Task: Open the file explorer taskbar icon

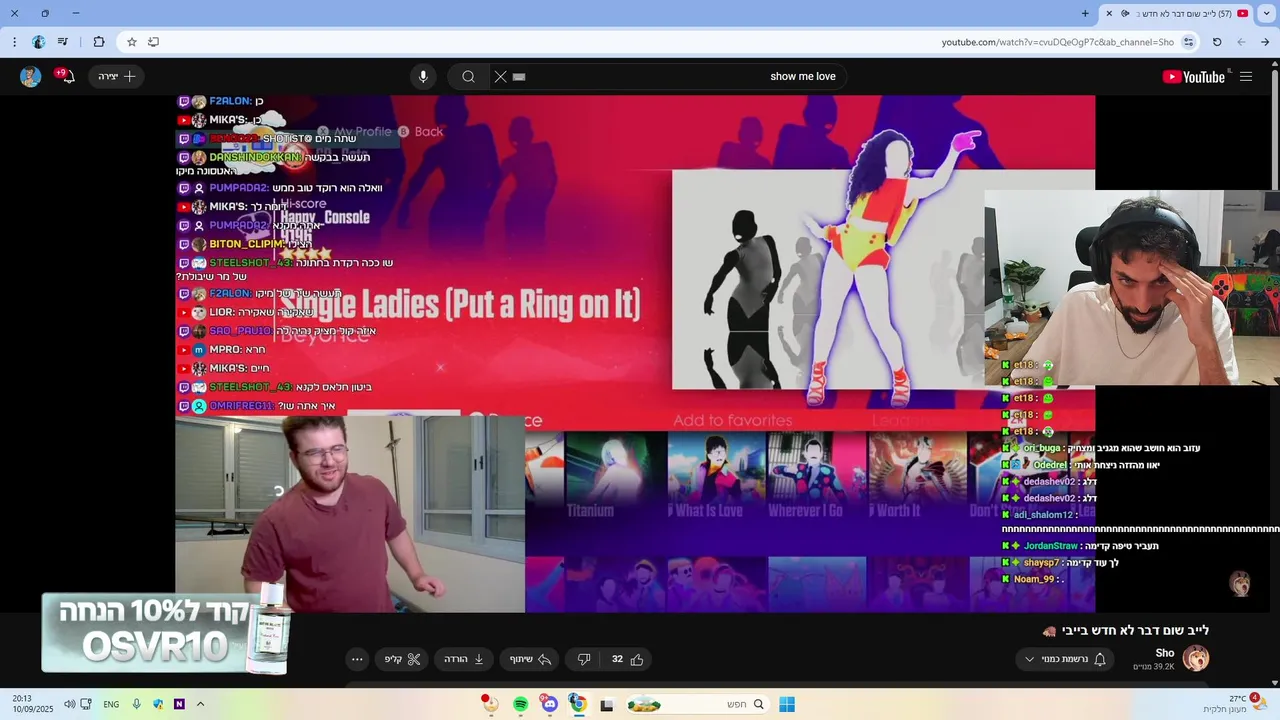Action: 606,704
